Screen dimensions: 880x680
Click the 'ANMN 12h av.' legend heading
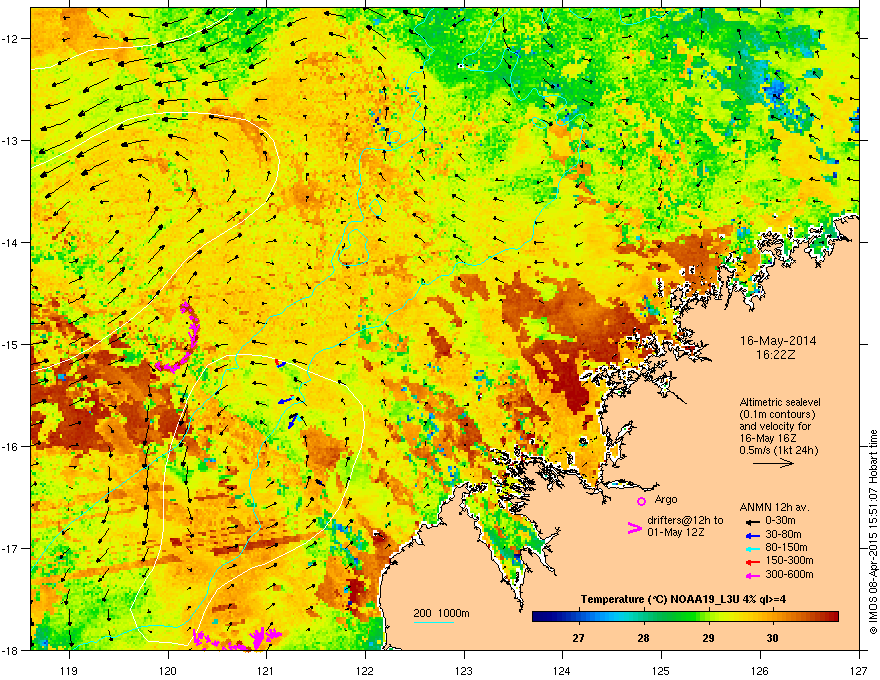point(774,507)
